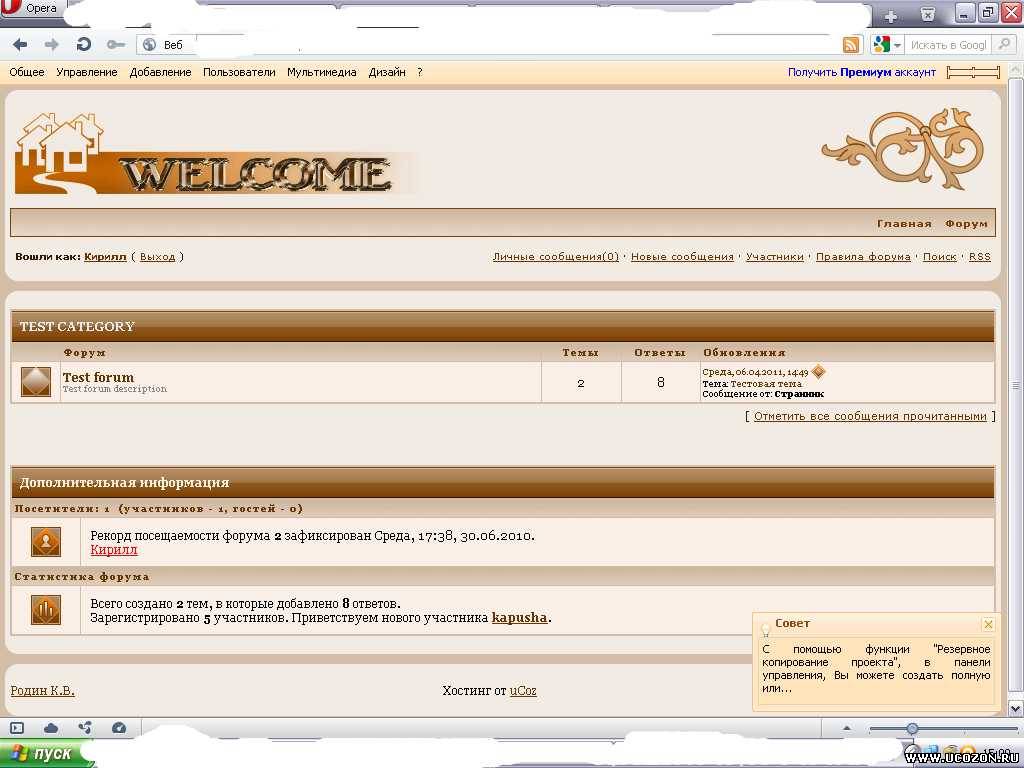Open the uCoz hosting link
This screenshot has width=1024, height=768.
click(x=523, y=690)
